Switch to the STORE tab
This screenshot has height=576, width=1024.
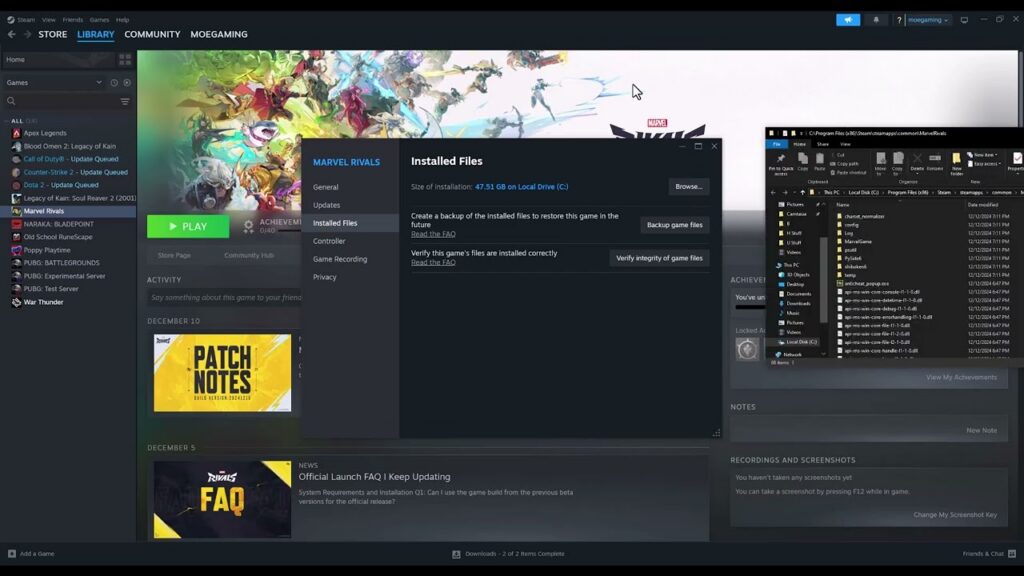pyautogui.click(x=52, y=34)
